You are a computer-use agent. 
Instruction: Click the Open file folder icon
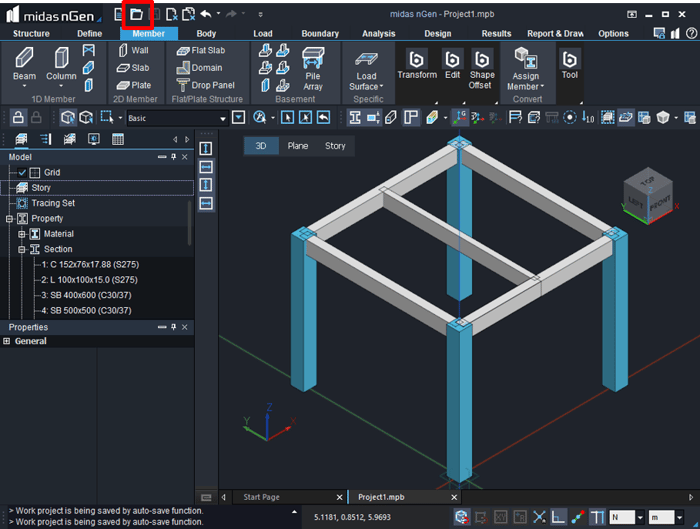[x=137, y=15]
